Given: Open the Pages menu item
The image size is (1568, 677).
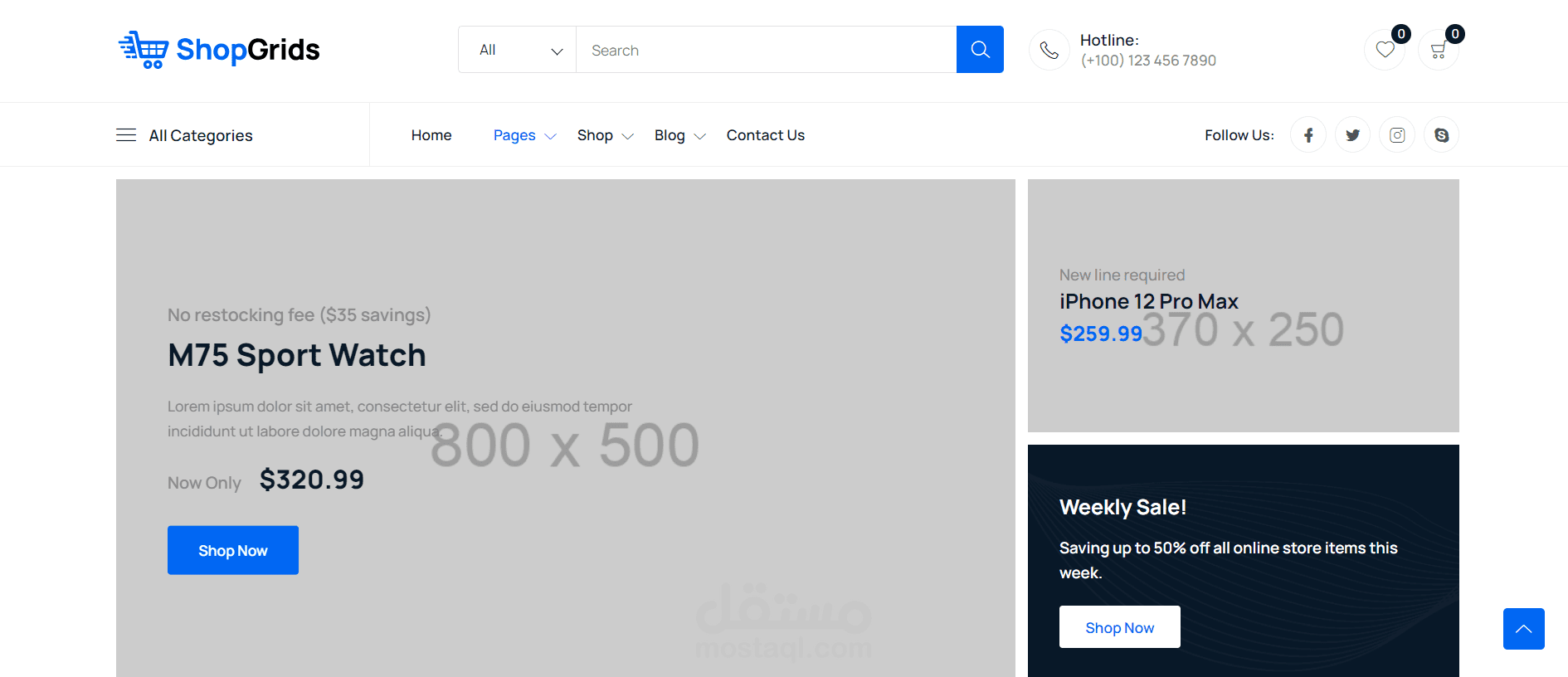Looking at the screenshot, I should 514,135.
